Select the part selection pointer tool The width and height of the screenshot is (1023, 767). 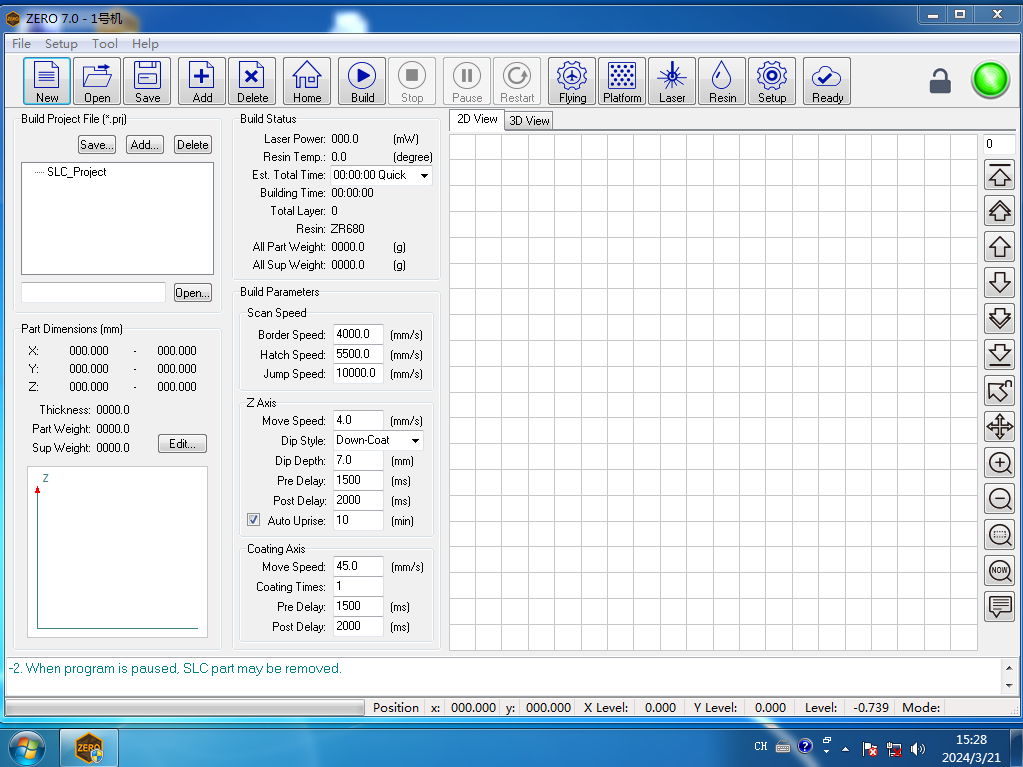999,391
